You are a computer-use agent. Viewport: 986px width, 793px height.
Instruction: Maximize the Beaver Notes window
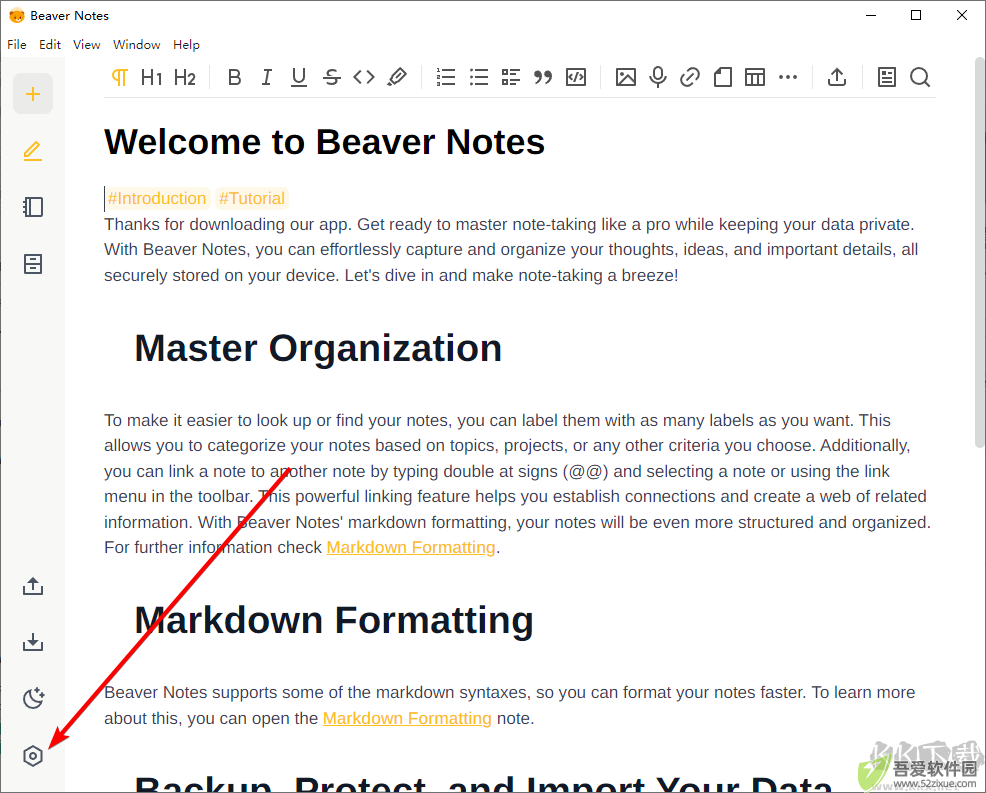point(916,16)
